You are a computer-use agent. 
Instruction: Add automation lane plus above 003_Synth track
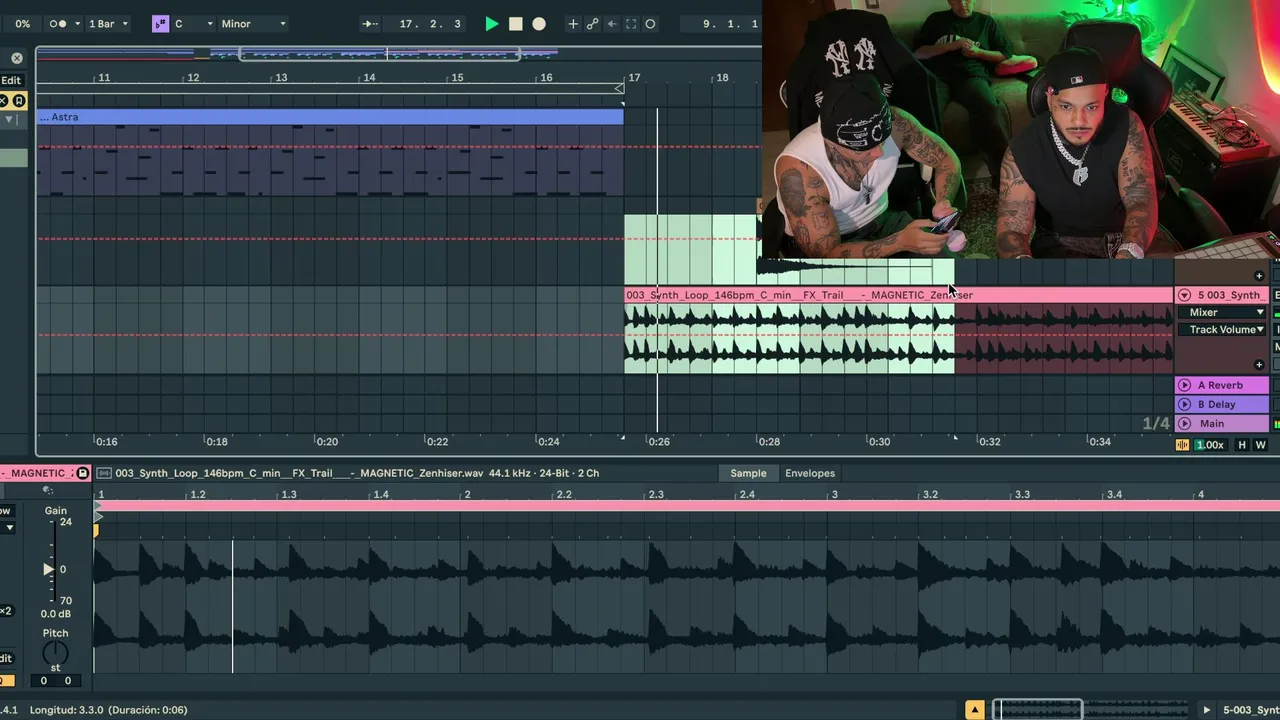pos(1259,276)
